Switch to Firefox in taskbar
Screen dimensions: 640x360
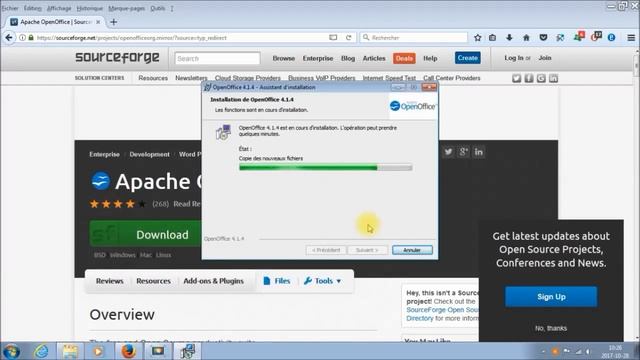point(128,351)
